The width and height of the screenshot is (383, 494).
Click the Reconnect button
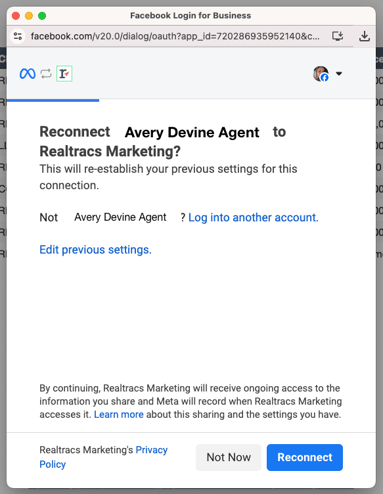tap(305, 457)
